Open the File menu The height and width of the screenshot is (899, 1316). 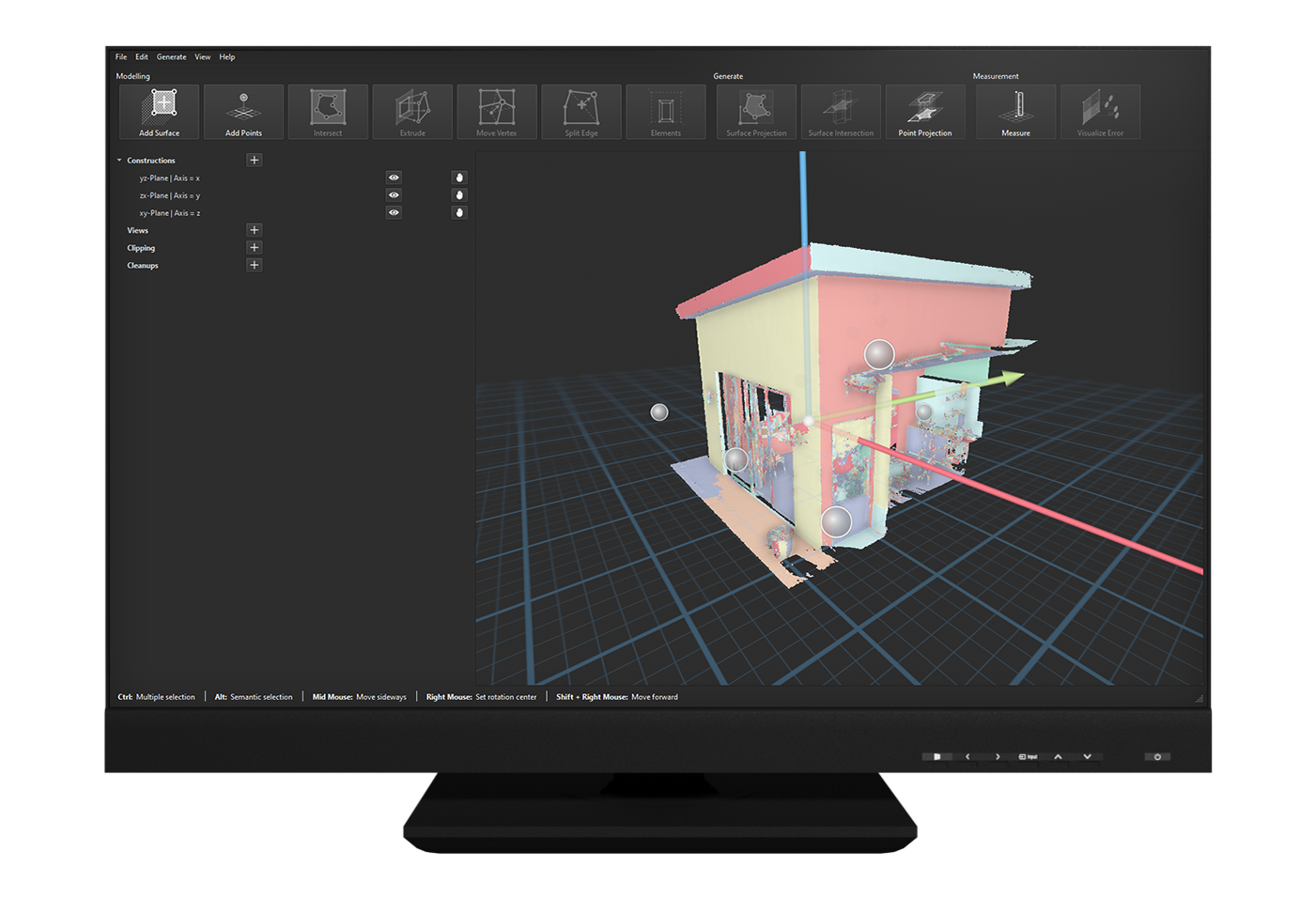[x=121, y=57]
